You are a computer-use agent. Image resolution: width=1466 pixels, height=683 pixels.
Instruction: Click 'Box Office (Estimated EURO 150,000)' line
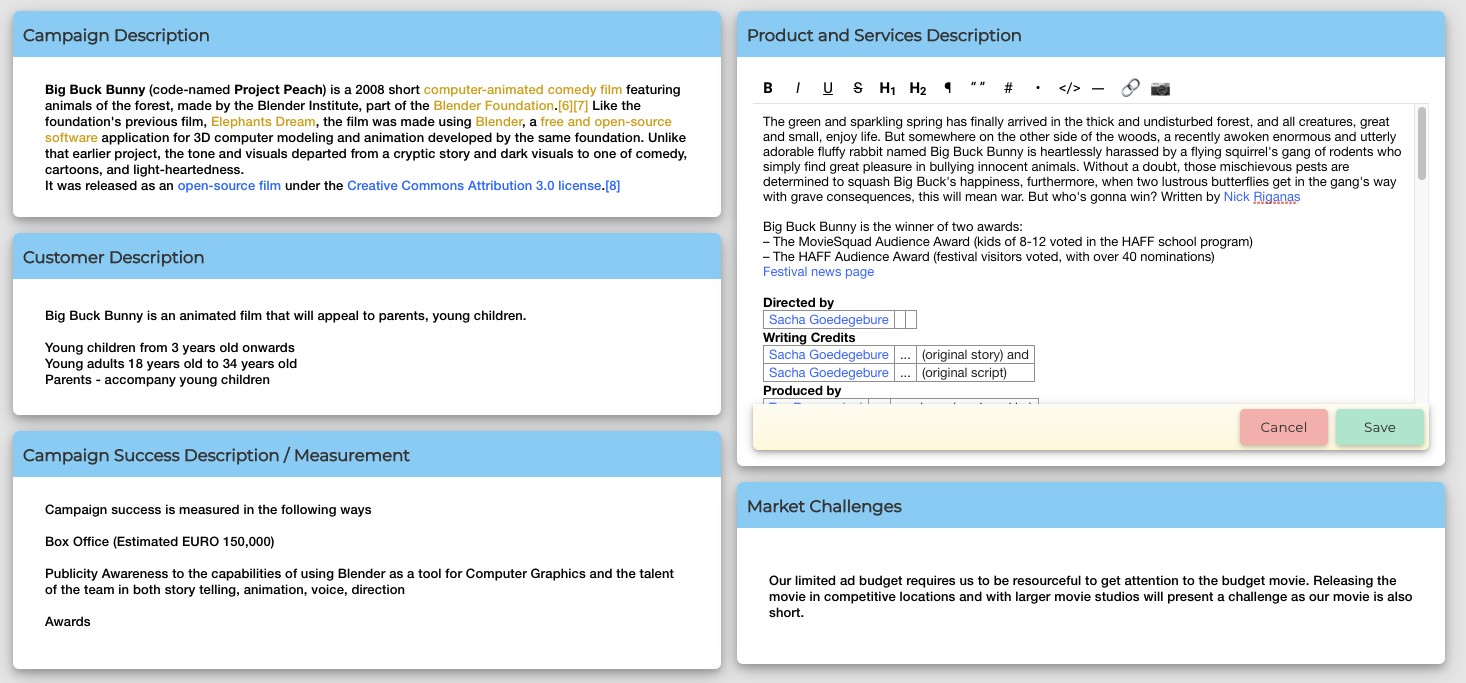click(160, 542)
